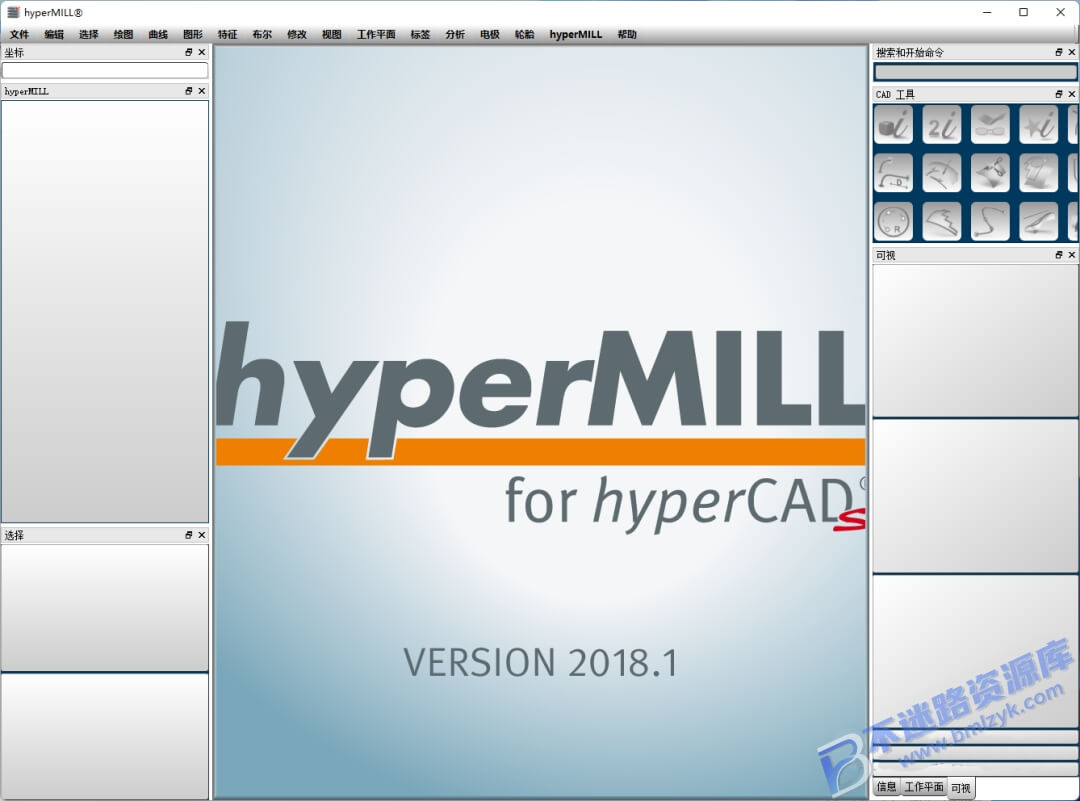The image size is (1080, 801).
Task: Minimize the hyperMILL window
Action: pyautogui.click(x=987, y=12)
